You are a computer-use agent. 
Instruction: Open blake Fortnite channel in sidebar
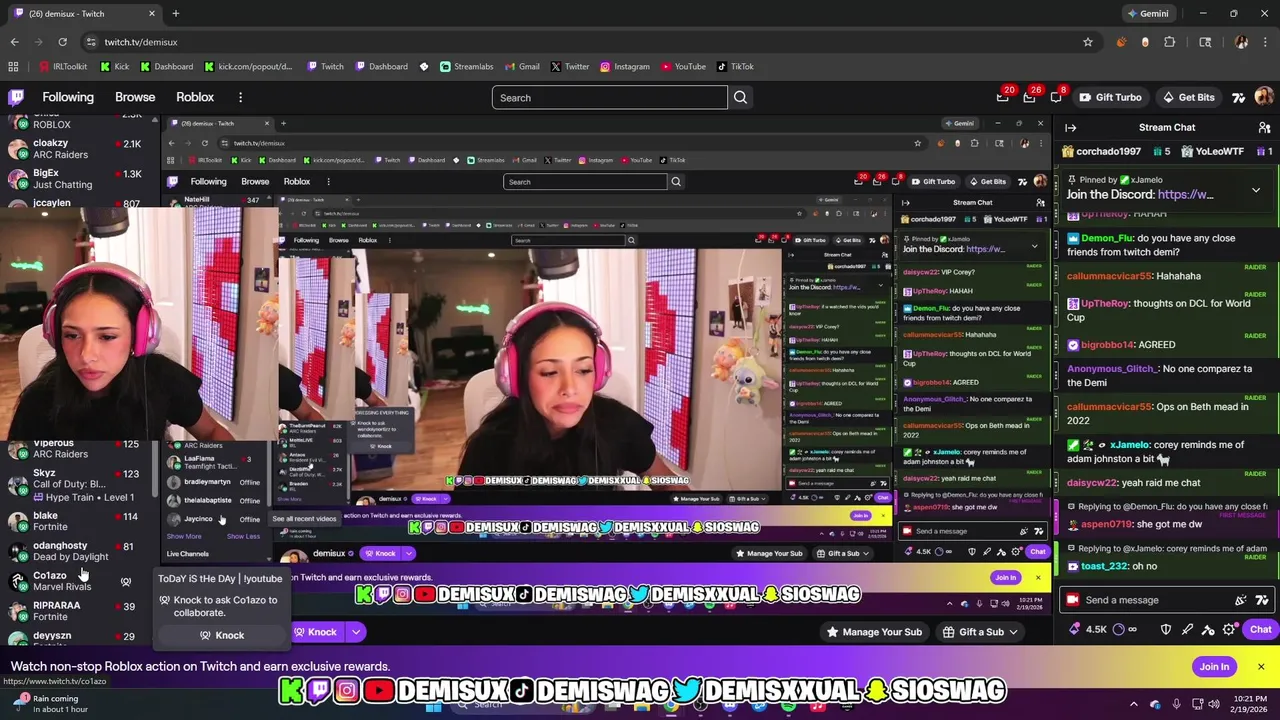click(75, 521)
